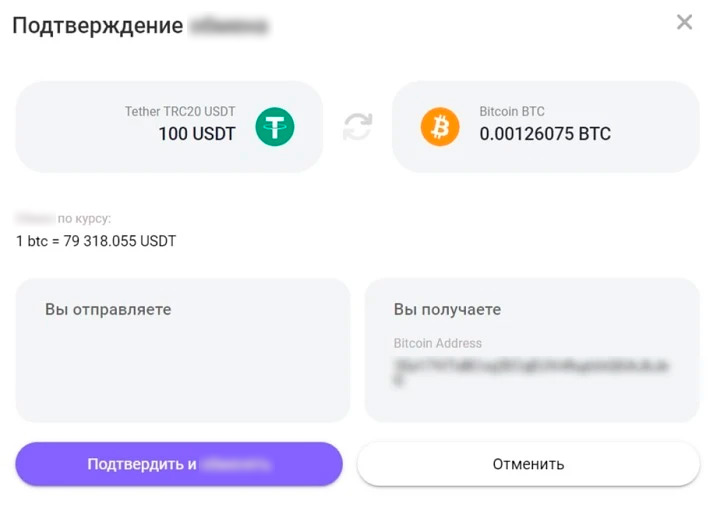Viewport: 717px width, 515px height.
Task: Click the "Bitcoin Address" field label
Action: (438, 343)
